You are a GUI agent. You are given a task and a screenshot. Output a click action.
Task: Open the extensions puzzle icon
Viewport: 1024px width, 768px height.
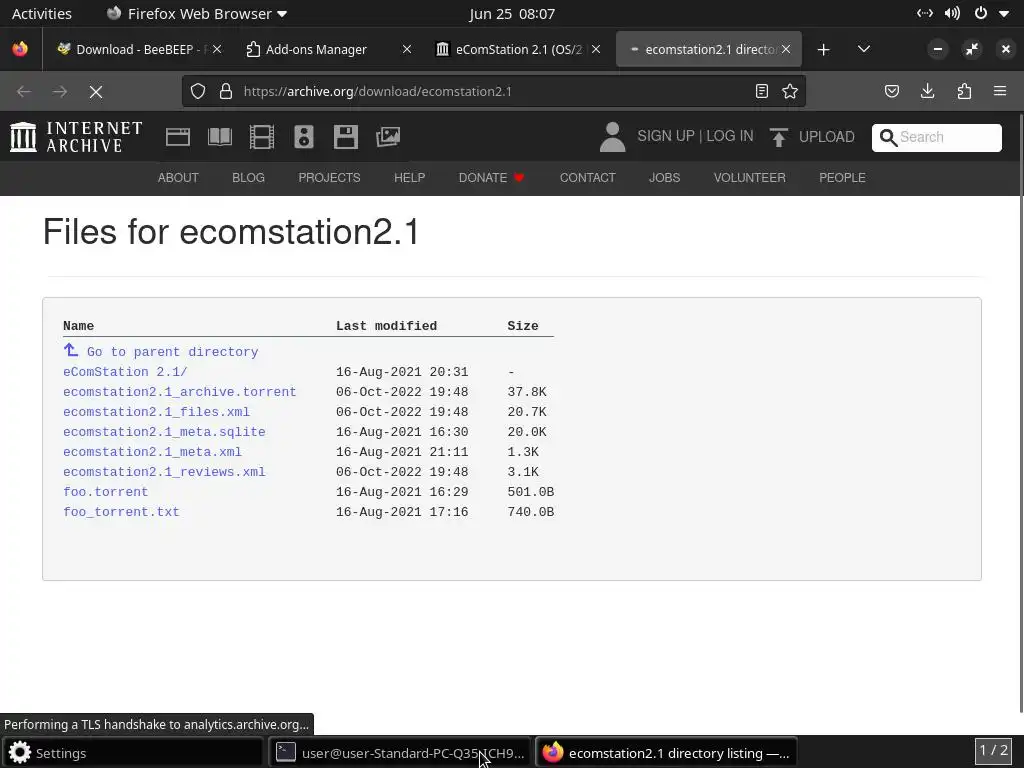[964, 91]
